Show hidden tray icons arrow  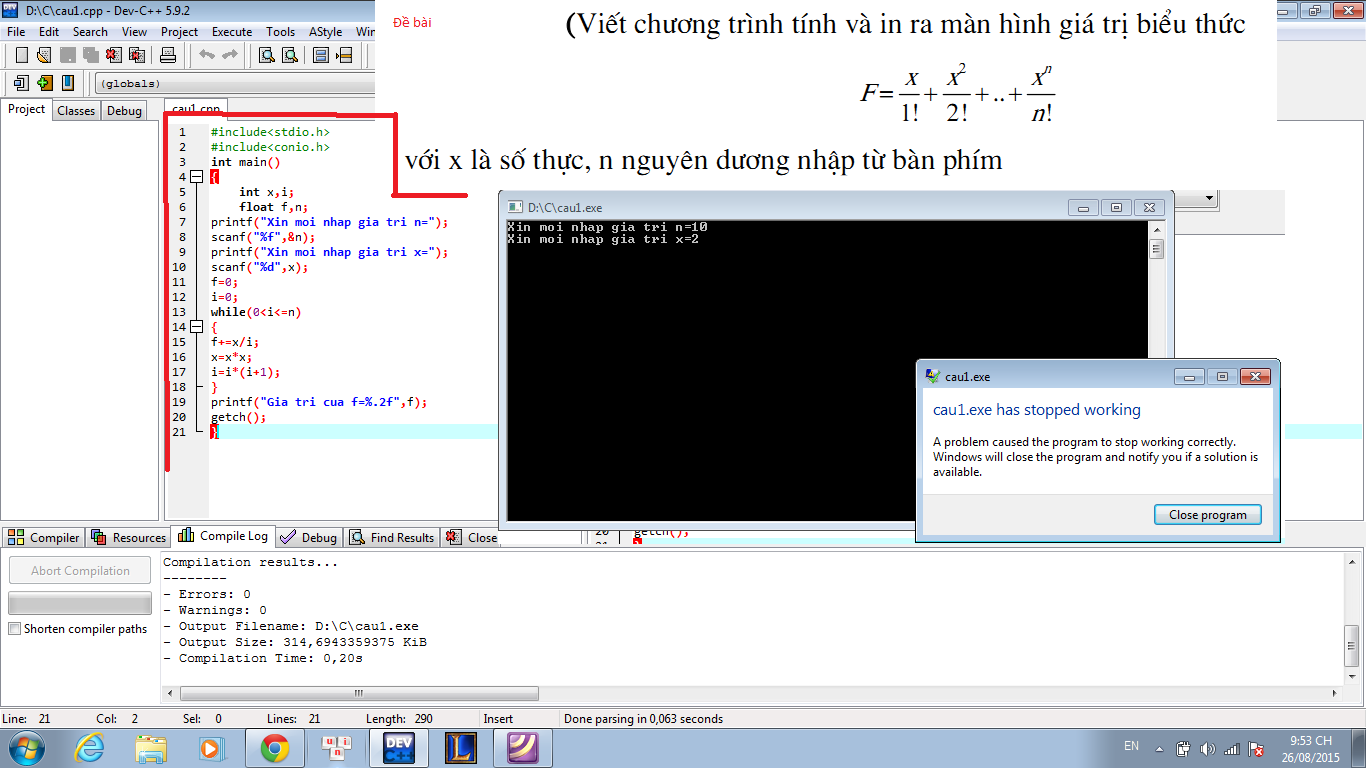click(1159, 748)
